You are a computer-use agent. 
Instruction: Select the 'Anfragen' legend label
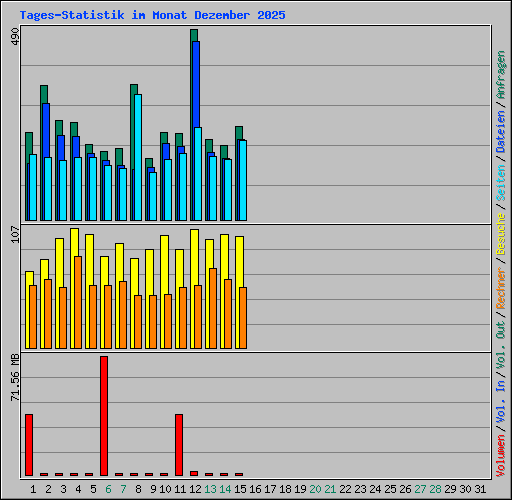coord(501,75)
